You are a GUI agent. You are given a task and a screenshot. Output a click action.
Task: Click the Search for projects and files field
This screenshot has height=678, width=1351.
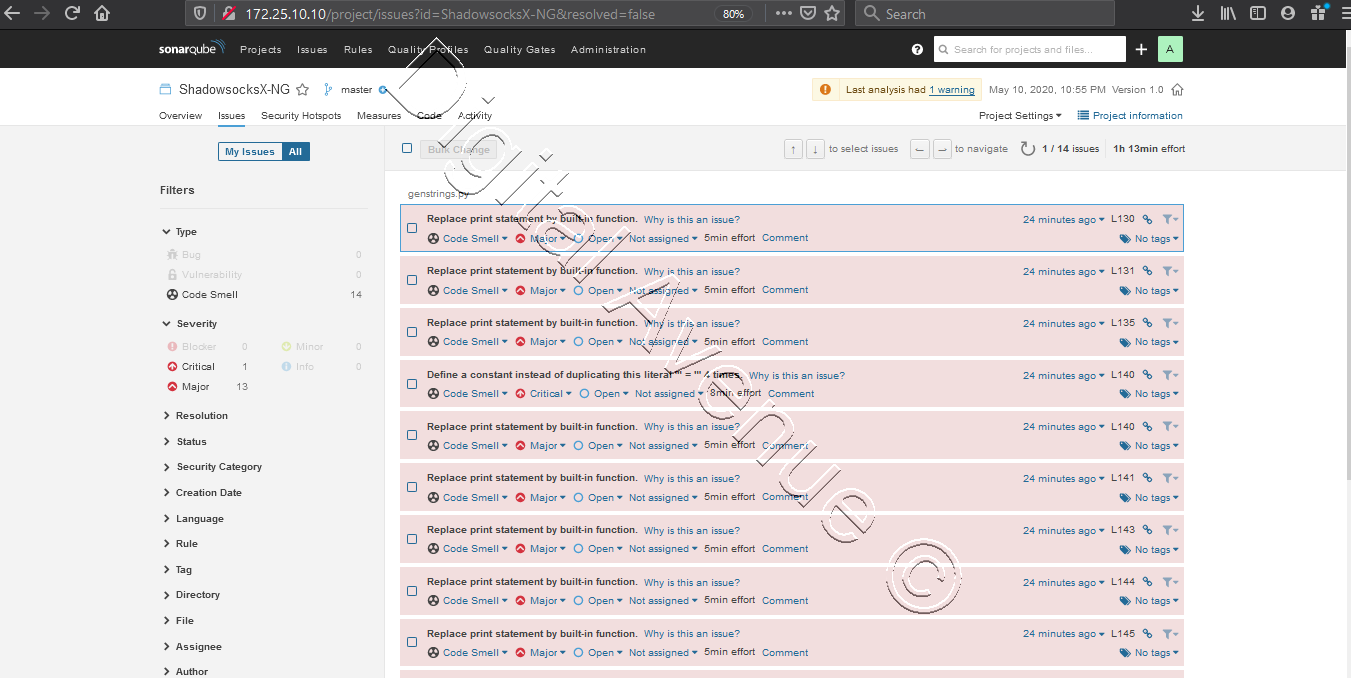(x=1030, y=49)
